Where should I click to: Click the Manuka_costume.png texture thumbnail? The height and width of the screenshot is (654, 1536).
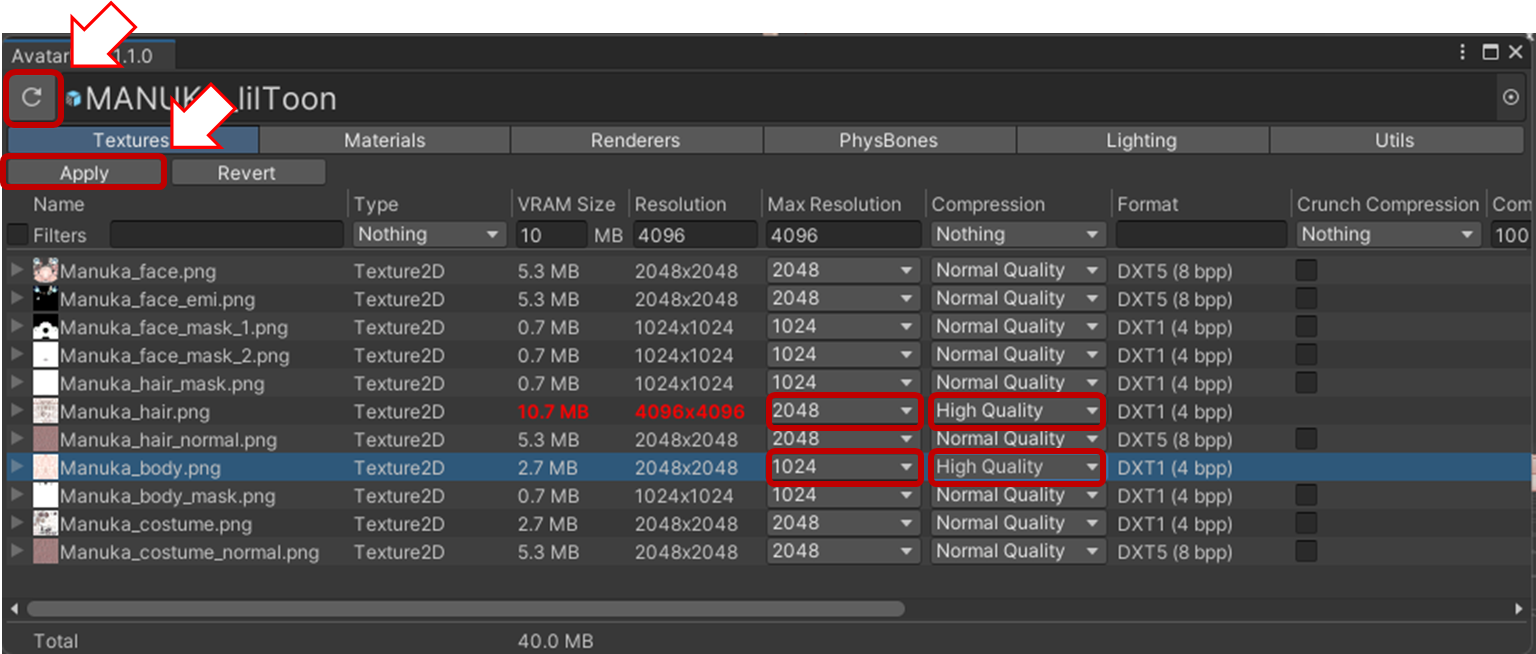[x=46, y=524]
